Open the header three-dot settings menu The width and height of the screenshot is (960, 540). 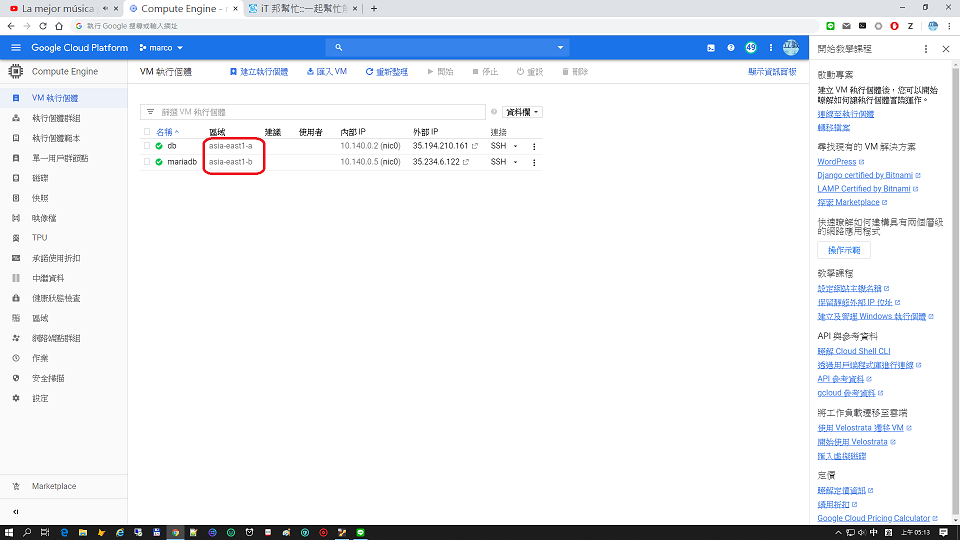coord(770,48)
